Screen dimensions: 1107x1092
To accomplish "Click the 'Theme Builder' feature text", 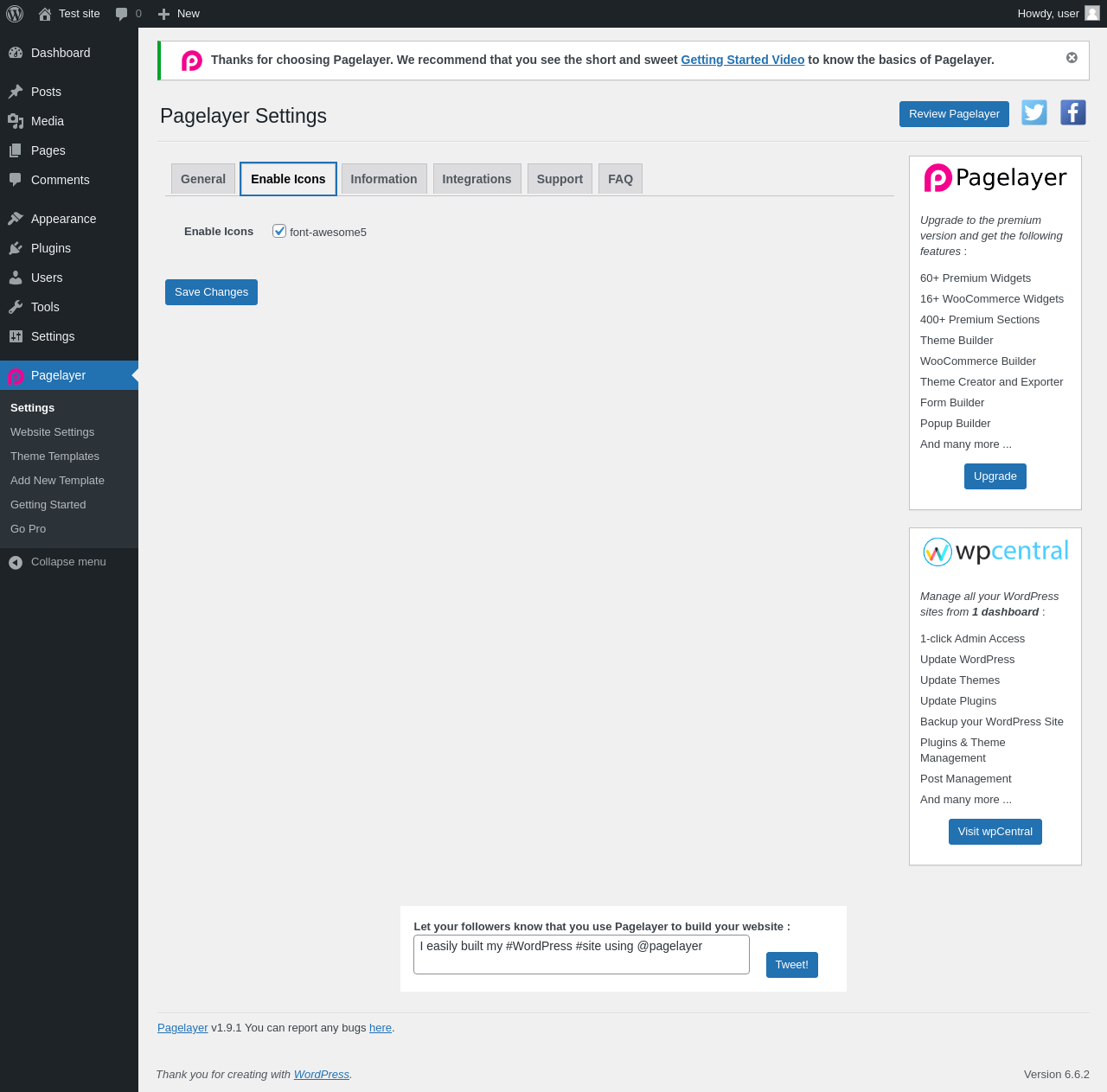I will click(957, 341).
